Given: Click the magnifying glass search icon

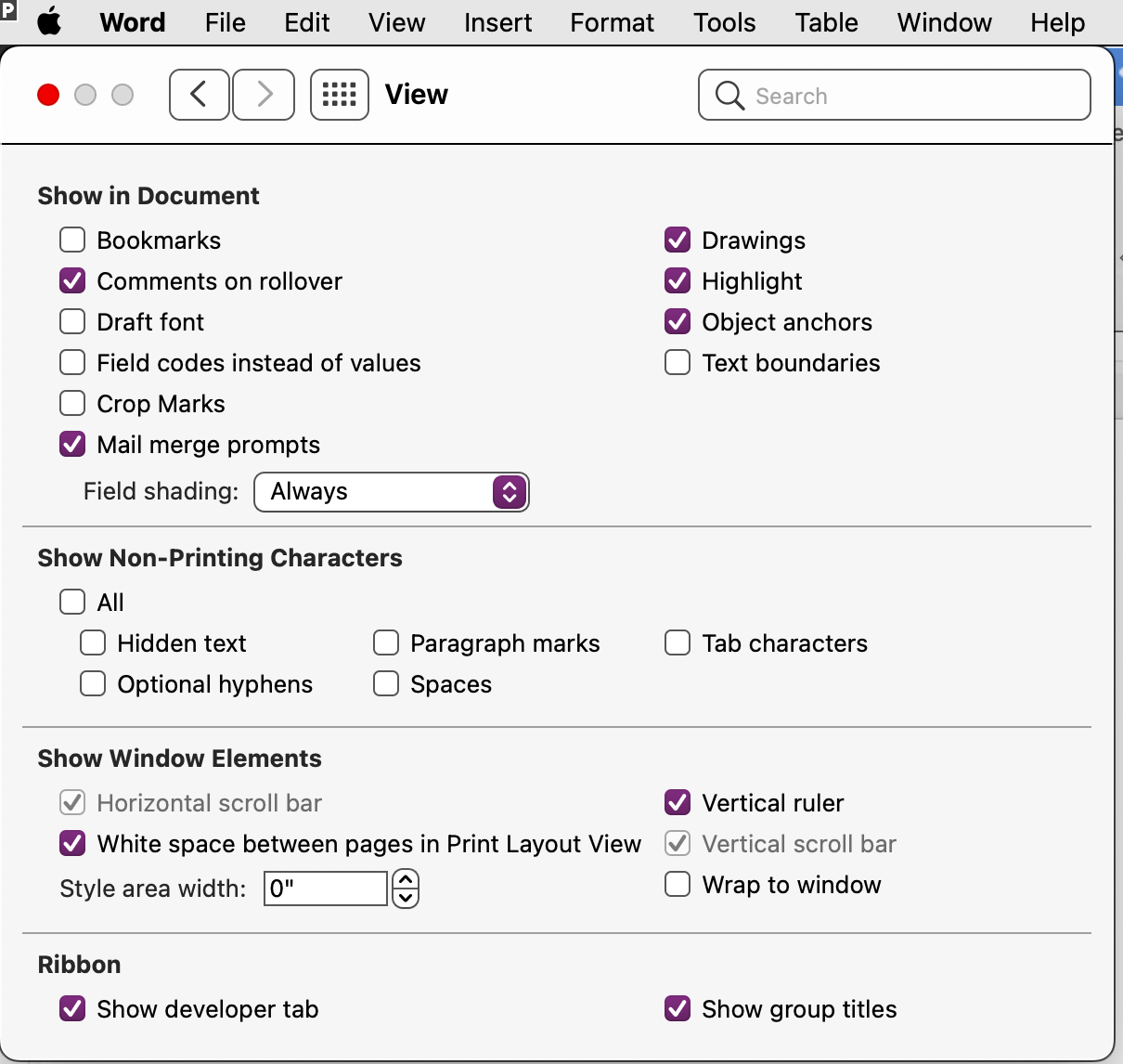Looking at the screenshot, I should click(x=730, y=96).
